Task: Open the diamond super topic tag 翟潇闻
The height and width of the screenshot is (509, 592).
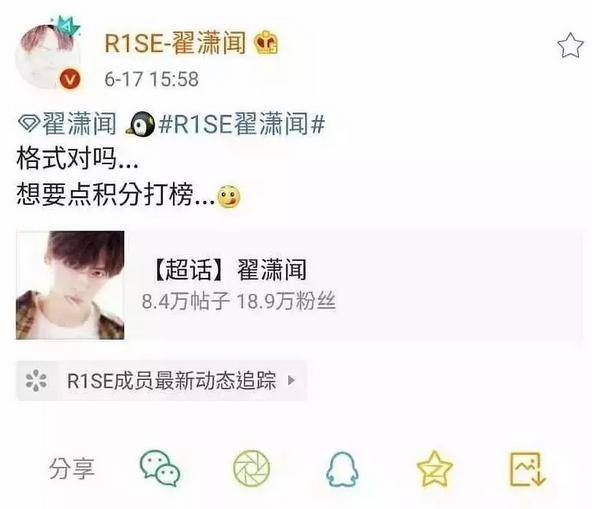Action: (67, 124)
